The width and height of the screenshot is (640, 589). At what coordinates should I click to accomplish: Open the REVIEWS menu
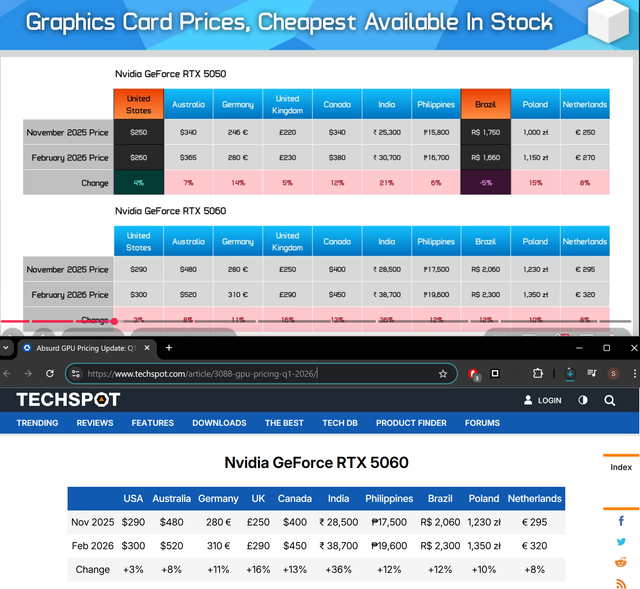tap(95, 423)
